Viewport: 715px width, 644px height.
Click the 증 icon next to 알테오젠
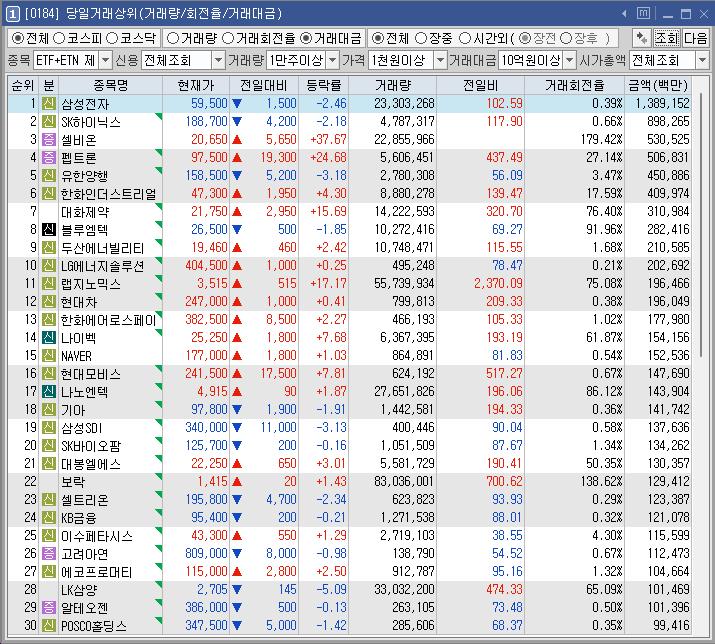pyautogui.click(x=49, y=608)
